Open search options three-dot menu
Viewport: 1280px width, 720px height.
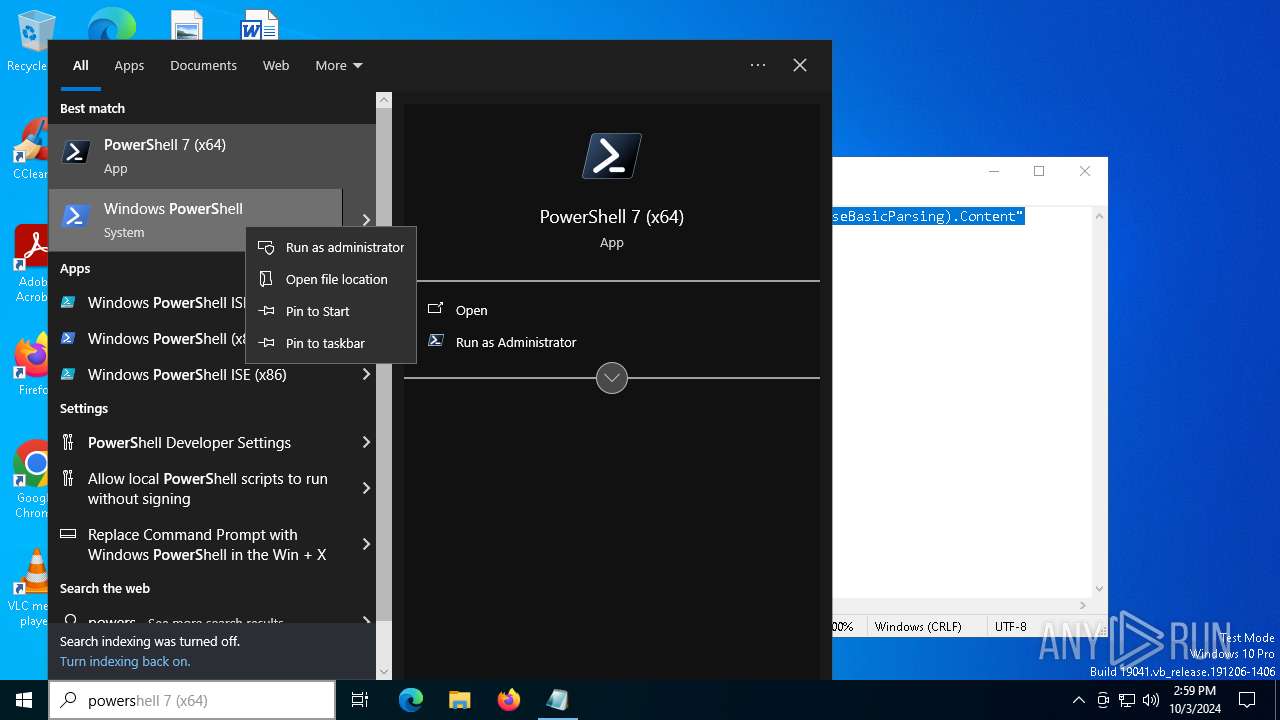coord(758,65)
